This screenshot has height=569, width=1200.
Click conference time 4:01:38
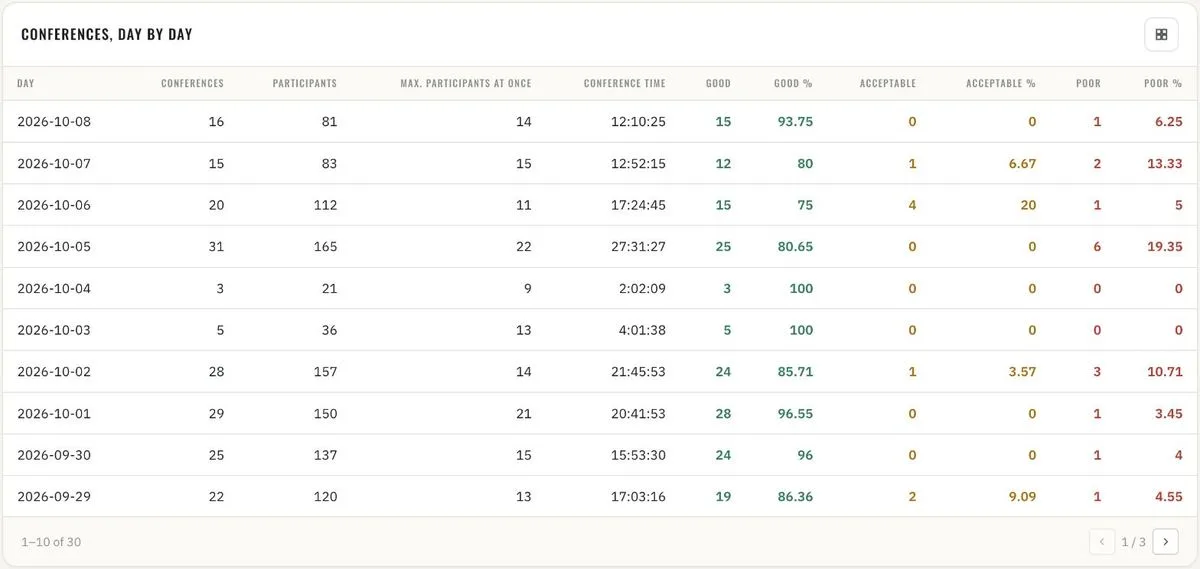pos(642,330)
